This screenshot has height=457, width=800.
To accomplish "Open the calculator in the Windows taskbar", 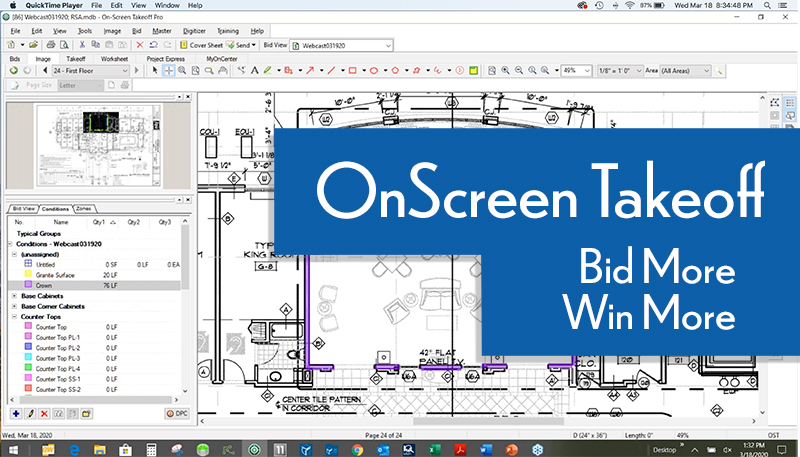I will pos(151,449).
